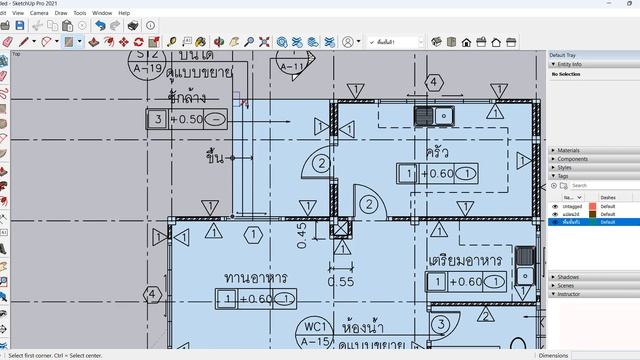Click the Dimensions label in the status bar

553,356
